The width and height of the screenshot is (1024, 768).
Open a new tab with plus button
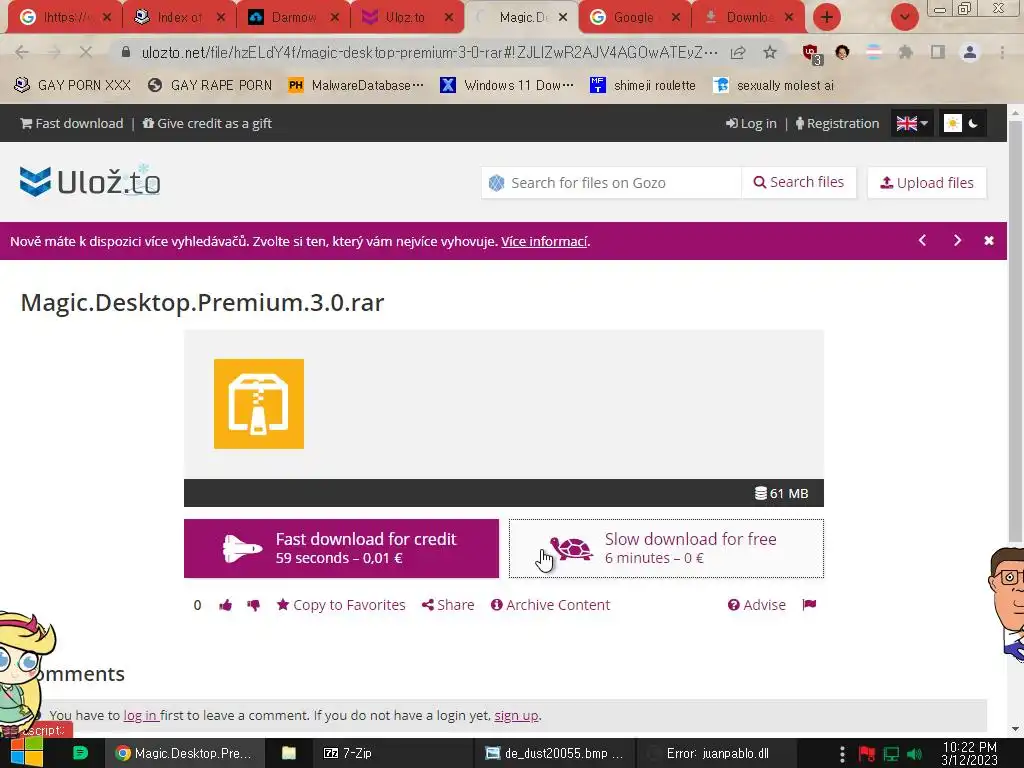pos(827,17)
